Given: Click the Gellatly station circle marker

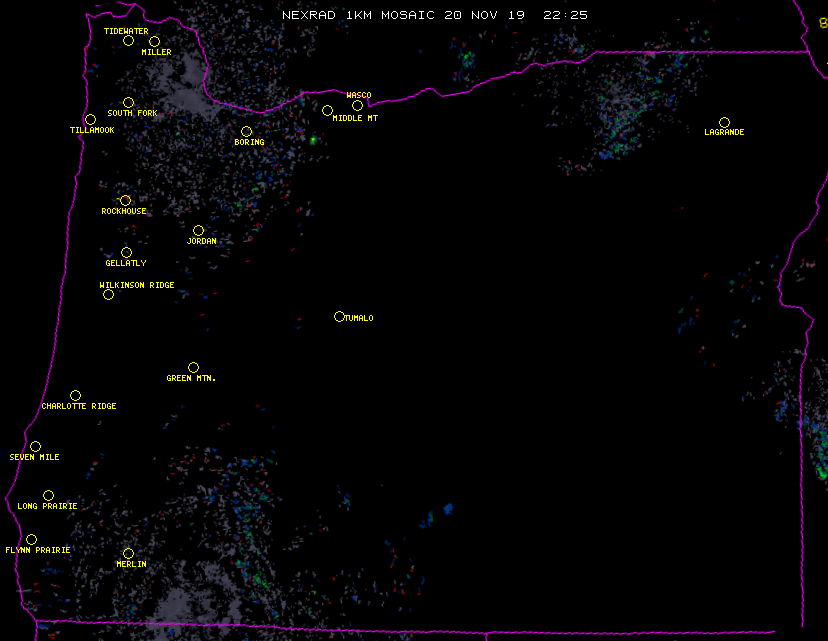Looking at the screenshot, I should pyautogui.click(x=126, y=253).
